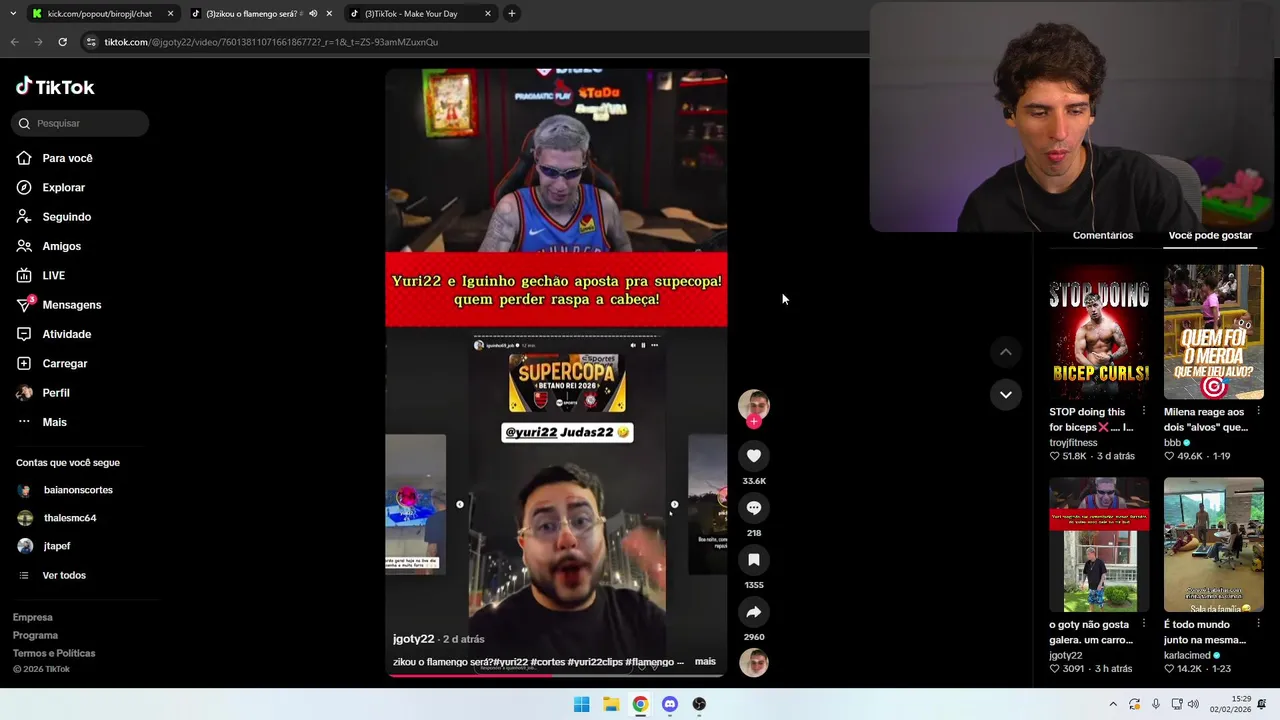Viewport: 1280px width, 720px height.
Task: Open options for Milena reage video
Action: tap(1258, 412)
